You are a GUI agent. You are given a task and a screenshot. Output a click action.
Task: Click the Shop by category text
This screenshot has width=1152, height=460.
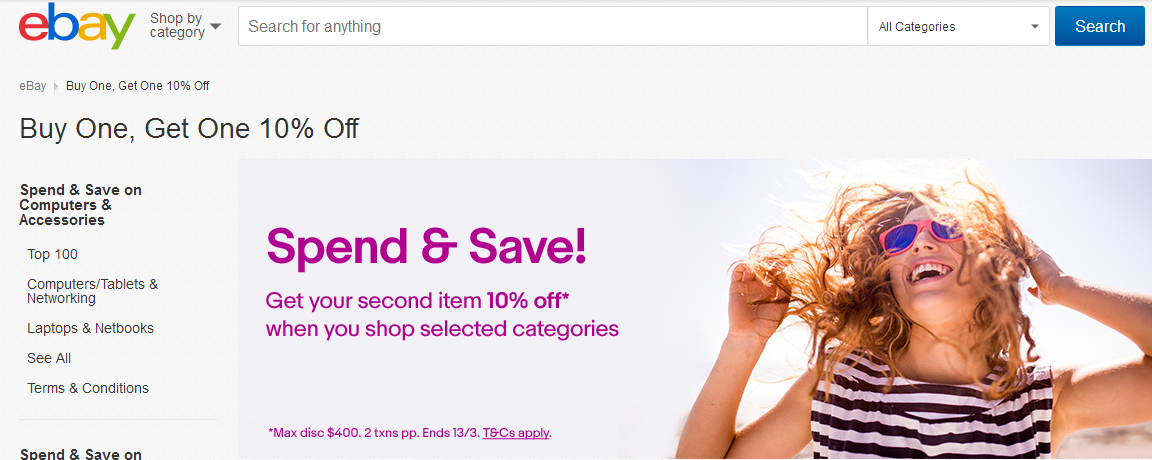tap(177, 26)
